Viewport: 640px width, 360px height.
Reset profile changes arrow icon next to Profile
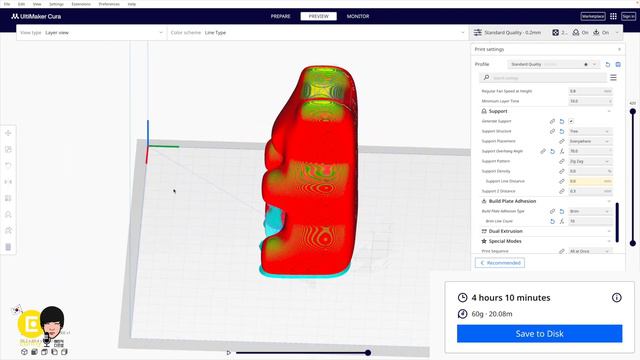pos(607,64)
